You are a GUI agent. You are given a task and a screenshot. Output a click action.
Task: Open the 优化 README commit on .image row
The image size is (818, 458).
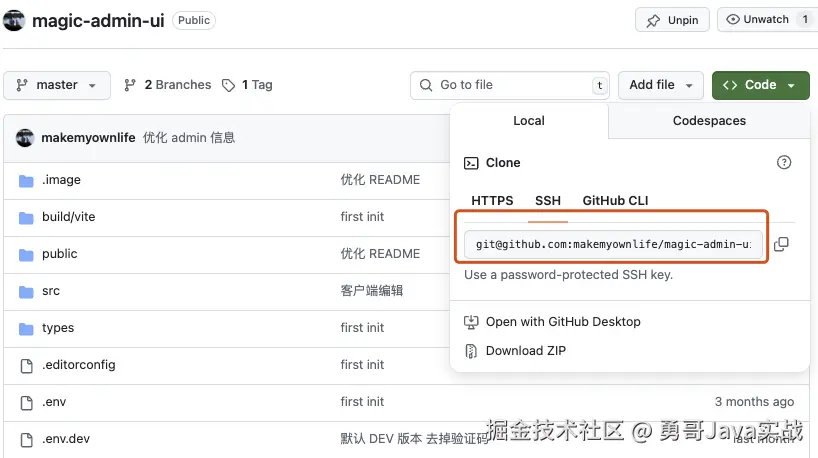tap(380, 180)
